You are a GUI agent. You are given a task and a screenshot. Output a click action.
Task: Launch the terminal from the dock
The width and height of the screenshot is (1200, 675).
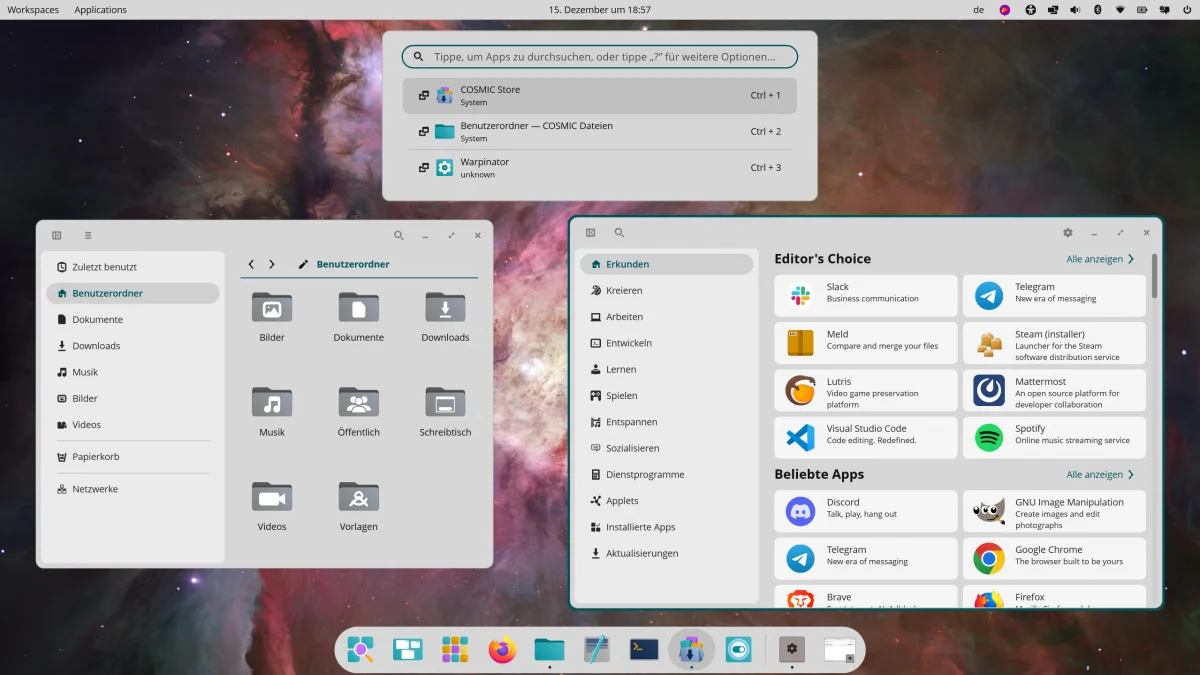coord(643,650)
